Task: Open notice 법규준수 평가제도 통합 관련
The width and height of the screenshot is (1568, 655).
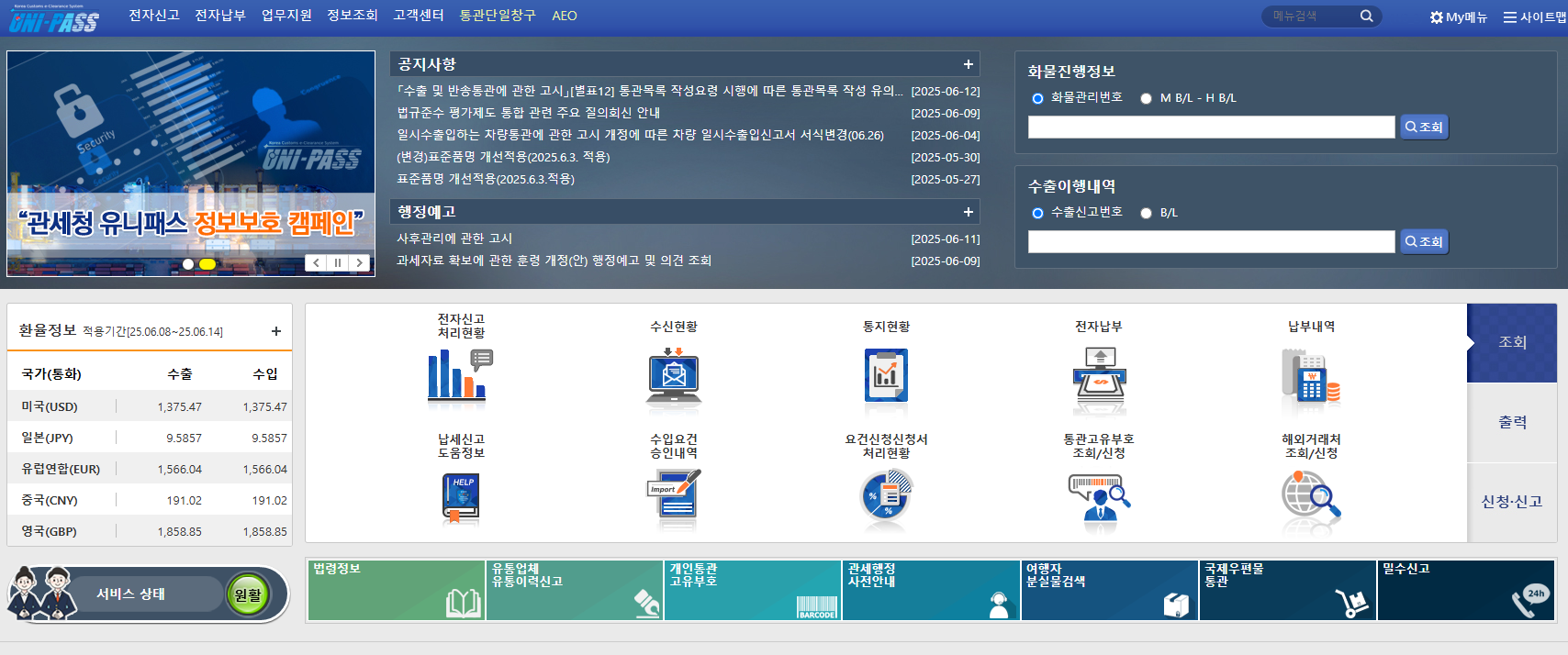Action: pos(529,113)
